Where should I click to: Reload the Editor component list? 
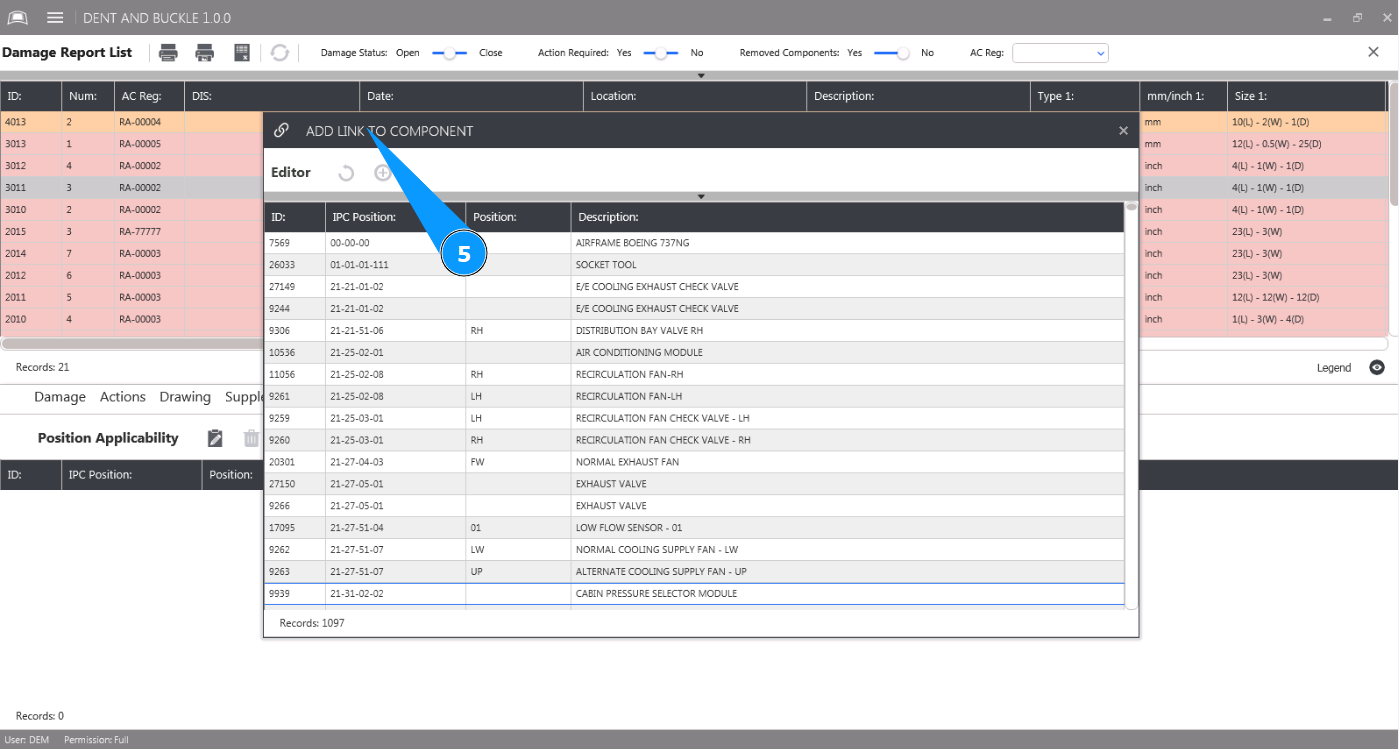point(346,173)
